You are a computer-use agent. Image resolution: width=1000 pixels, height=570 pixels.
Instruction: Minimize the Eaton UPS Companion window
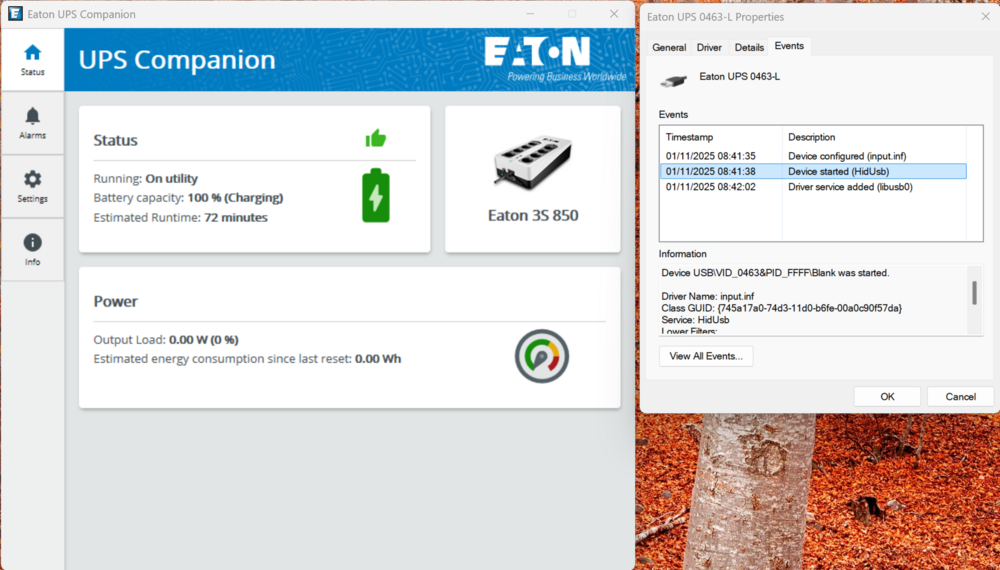click(x=531, y=14)
